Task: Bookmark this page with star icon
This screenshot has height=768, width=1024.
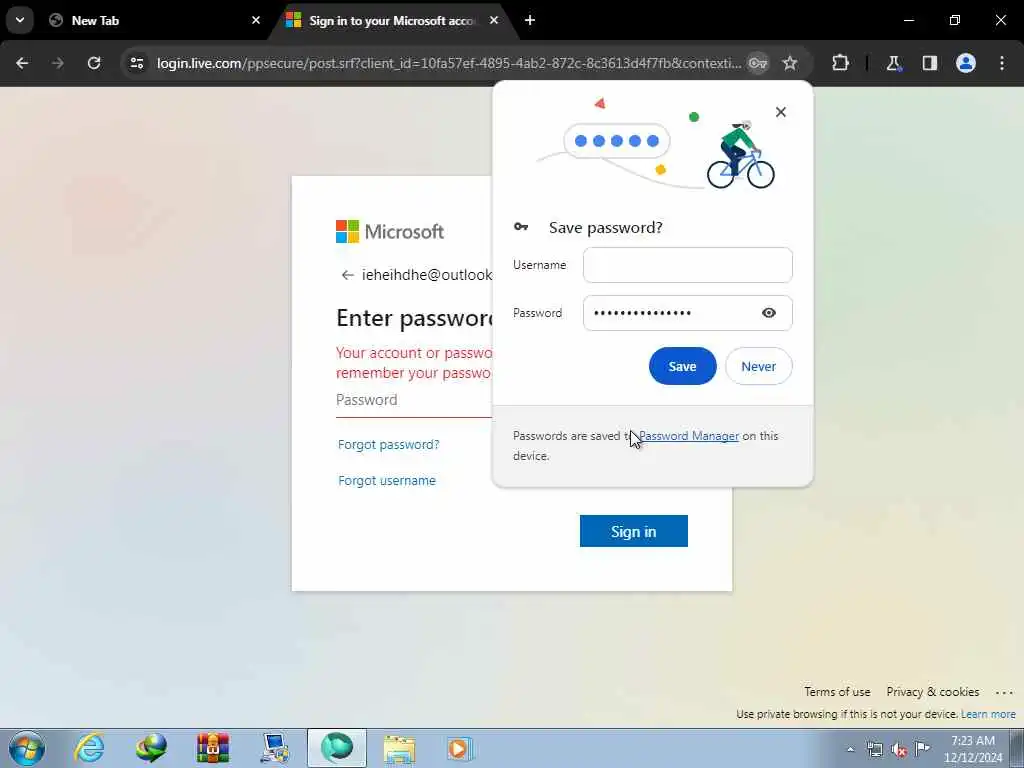Action: 790,63
